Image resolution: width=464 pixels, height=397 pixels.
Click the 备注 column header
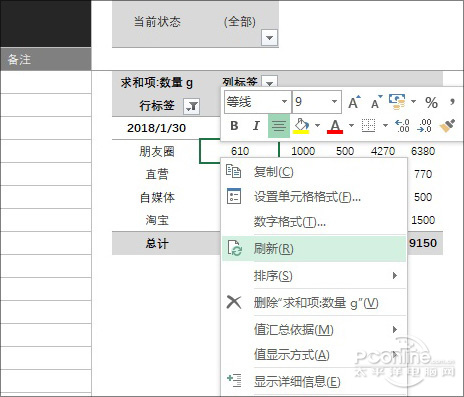[x=46, y=59]
